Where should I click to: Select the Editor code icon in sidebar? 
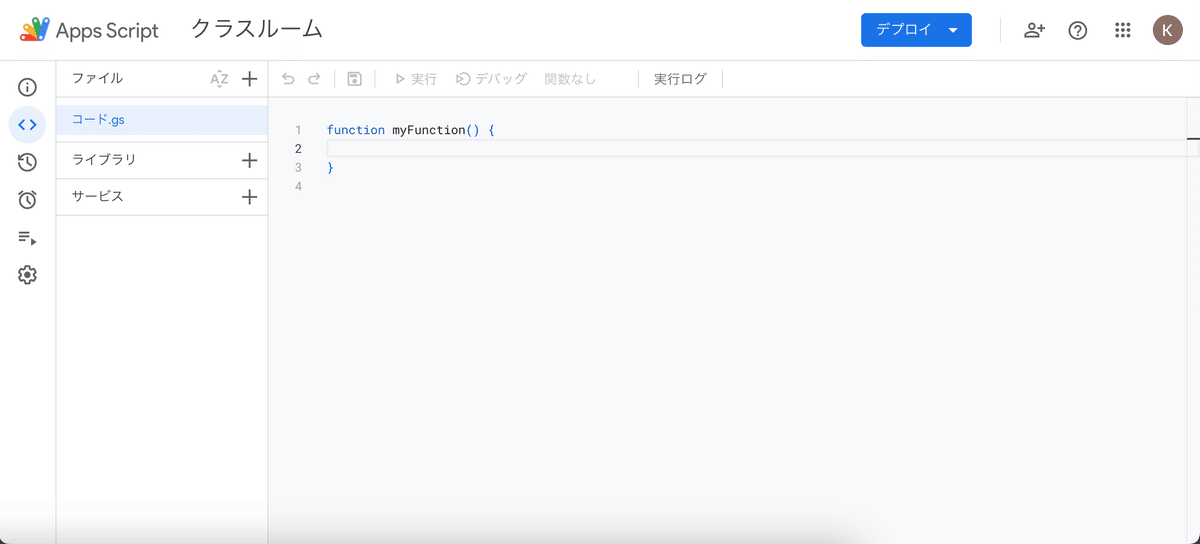(28, 125)
